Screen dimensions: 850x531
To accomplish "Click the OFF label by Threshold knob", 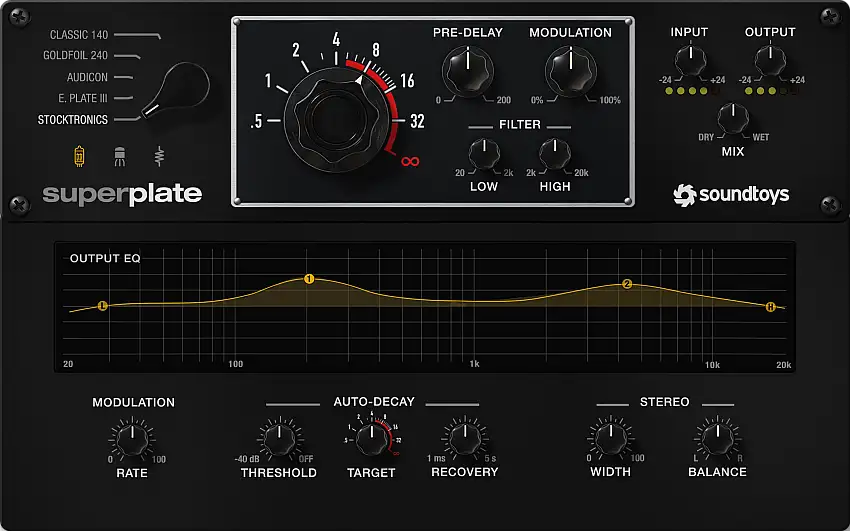I will (x=306, y=459).
